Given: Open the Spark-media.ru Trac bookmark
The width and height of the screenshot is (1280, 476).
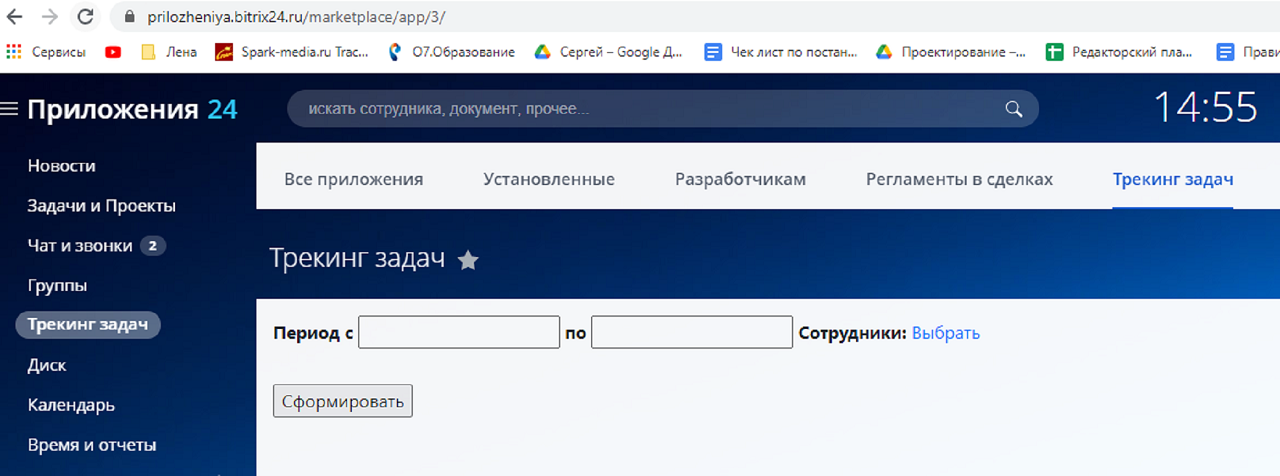Looking at the screenshot, I should pyautogui.click(x=292, y=52).
